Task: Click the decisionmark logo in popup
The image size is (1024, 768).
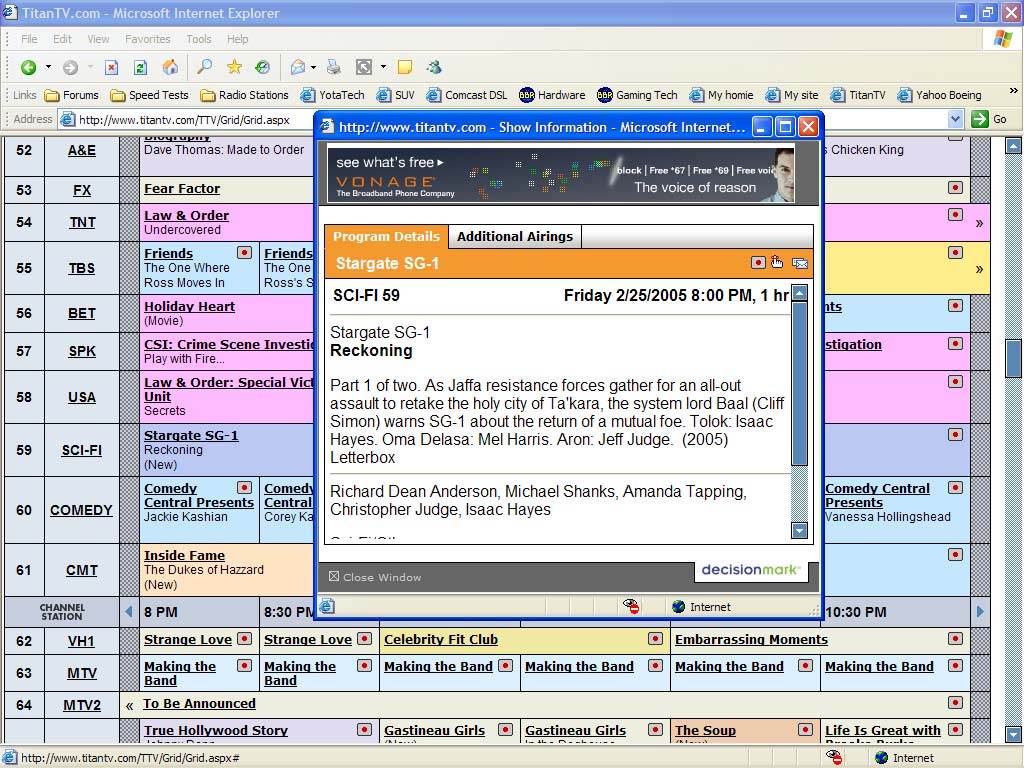Action: point(751,570)
